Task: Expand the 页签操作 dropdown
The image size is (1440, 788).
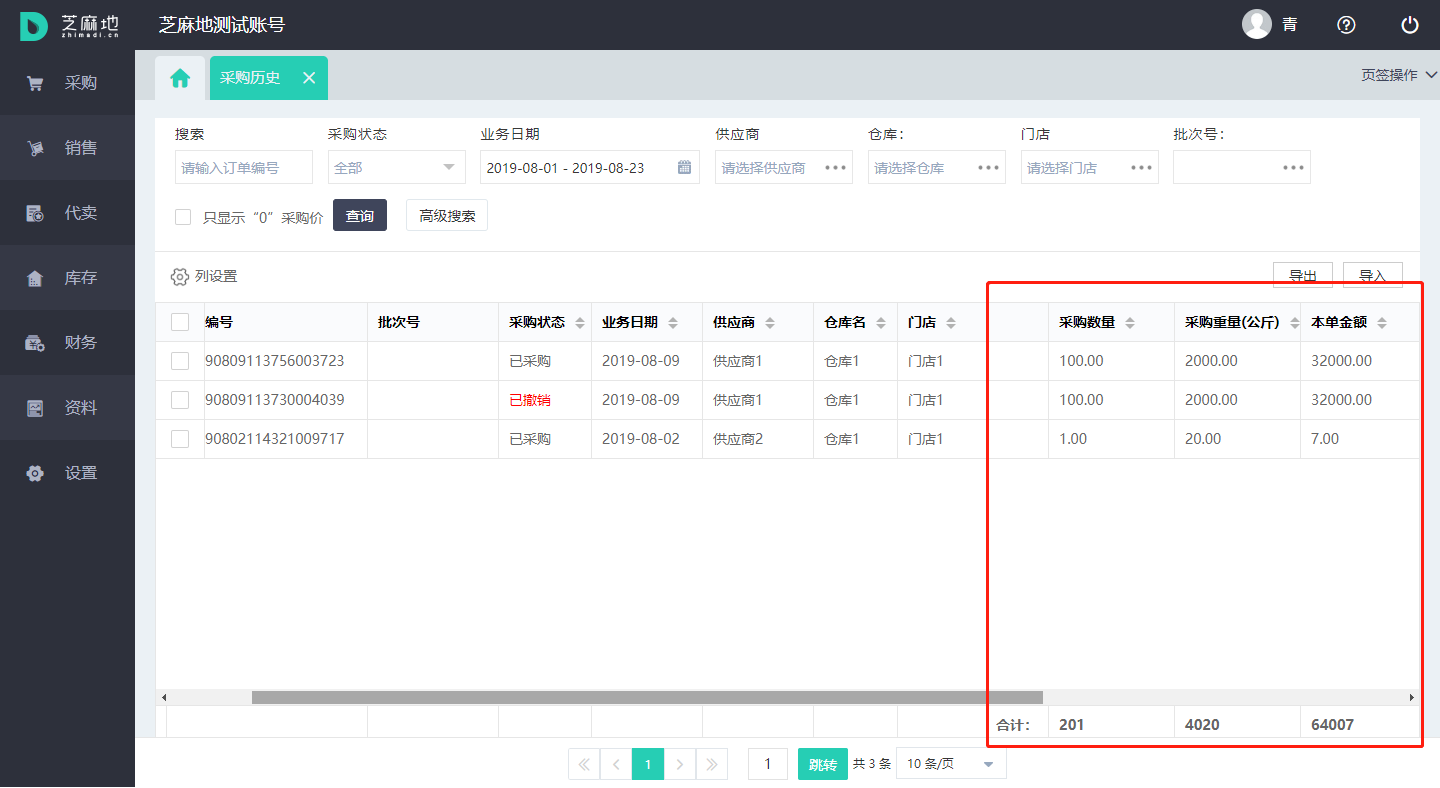Action: point(1399,75)
